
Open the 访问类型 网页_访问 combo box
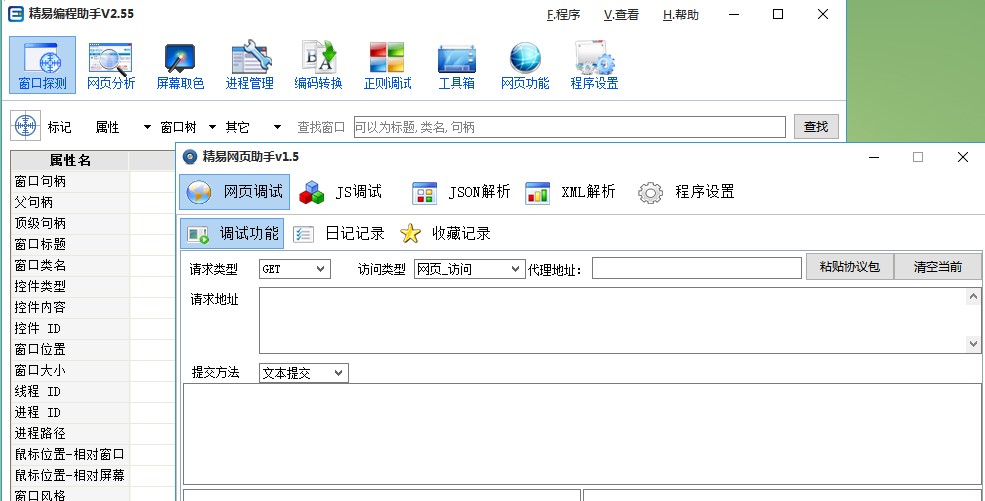pyautogui.click(x=469, y=269)
